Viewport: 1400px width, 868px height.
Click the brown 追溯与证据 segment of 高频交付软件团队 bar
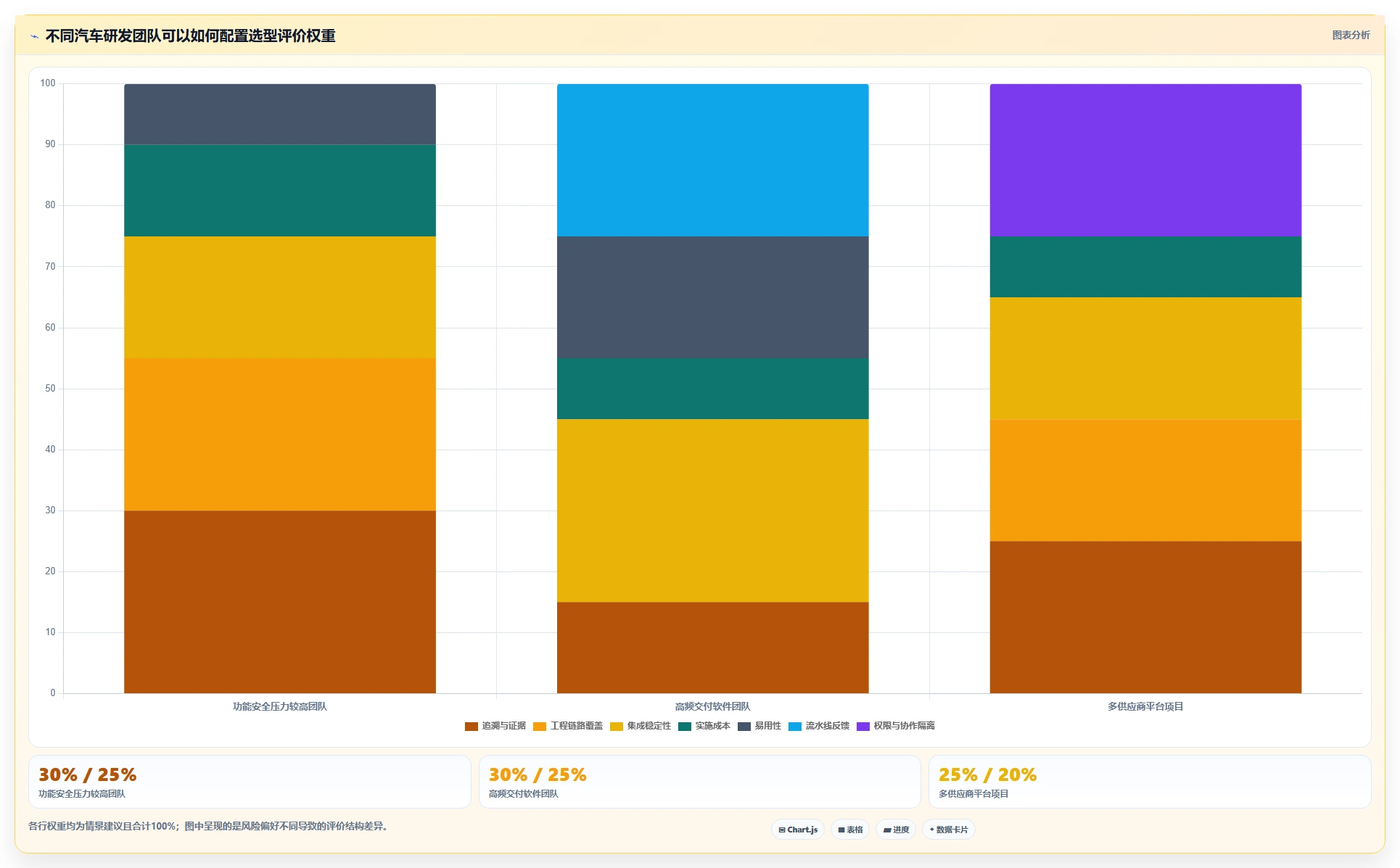point(713,648)
